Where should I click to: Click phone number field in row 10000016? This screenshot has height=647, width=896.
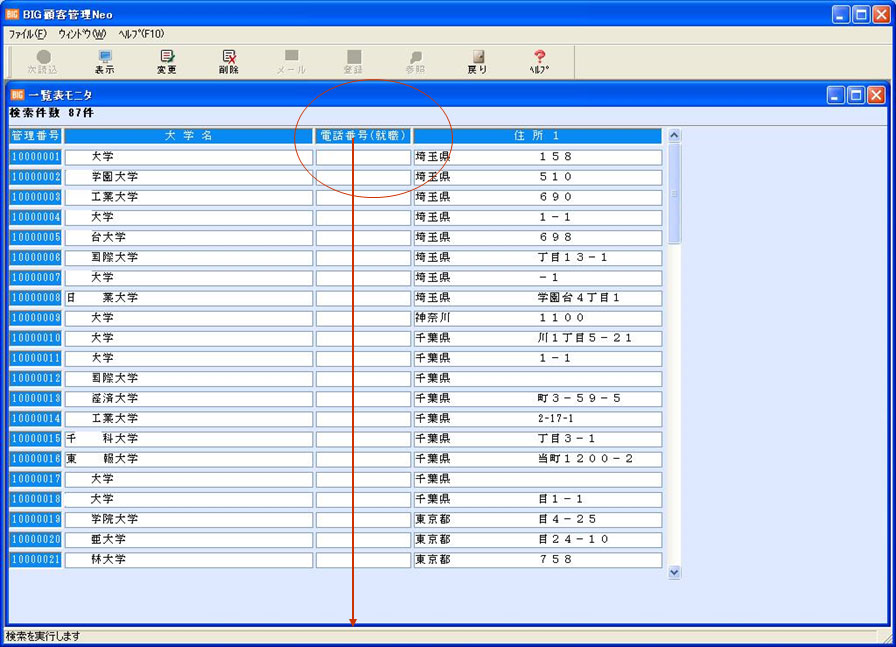[x=363, y=459]
